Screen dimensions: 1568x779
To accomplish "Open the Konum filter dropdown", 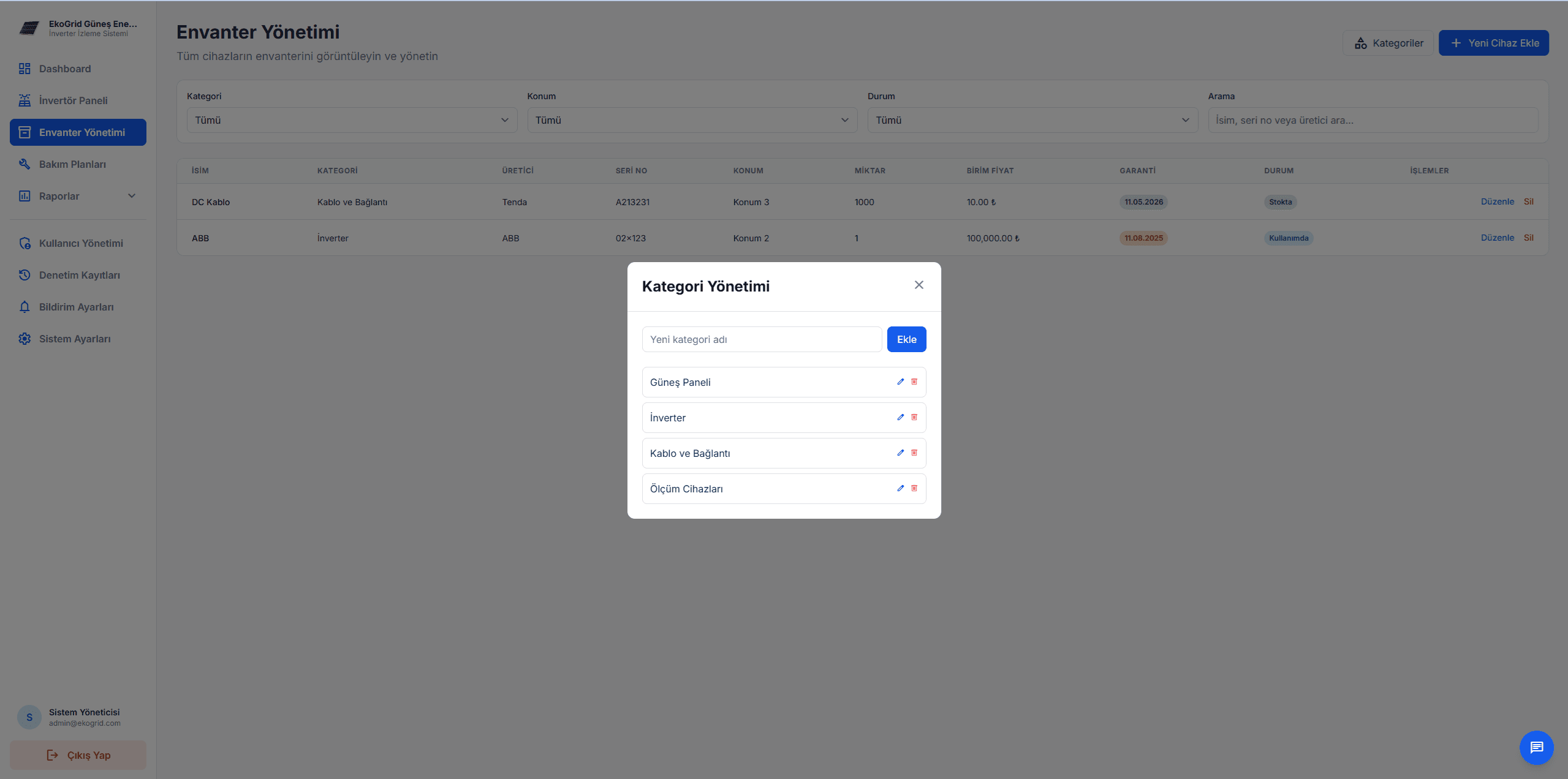I will tap(692, 120).
